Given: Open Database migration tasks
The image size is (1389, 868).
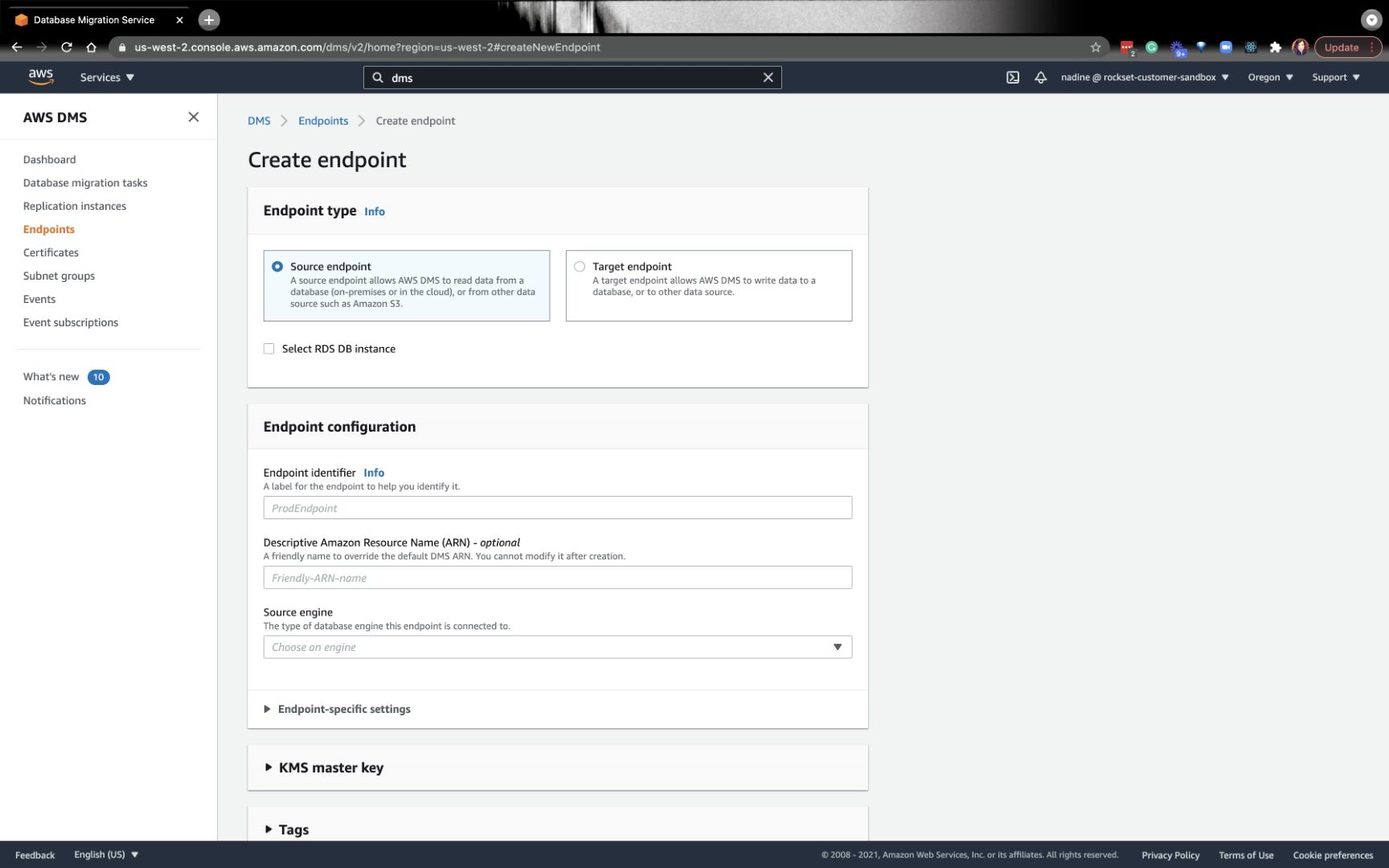Looking at the screenshot, I should [85, 183].
